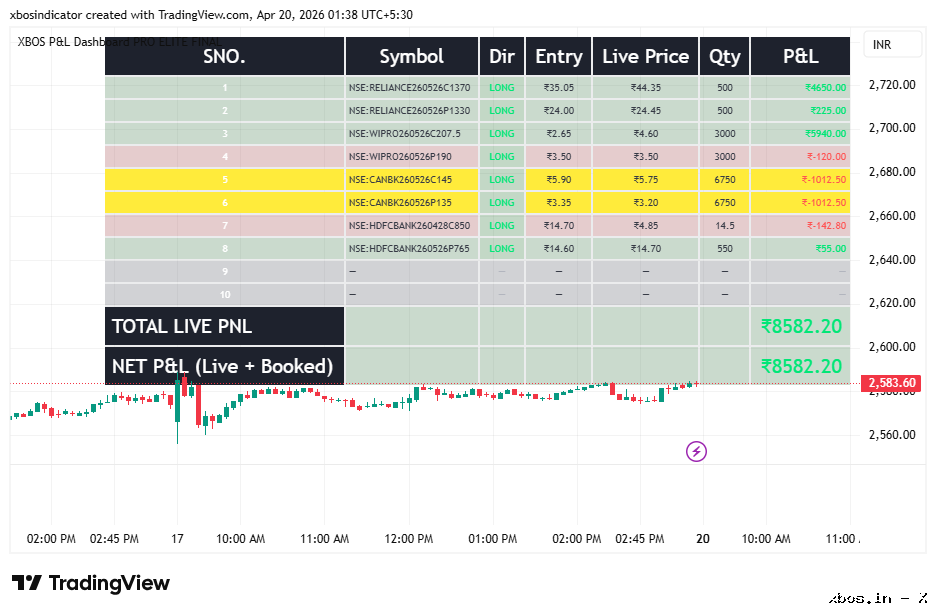Click the 550 quantity value
The width and height of the screenshot is (936, 613).
pyautogui.click(x=725, y=248)
